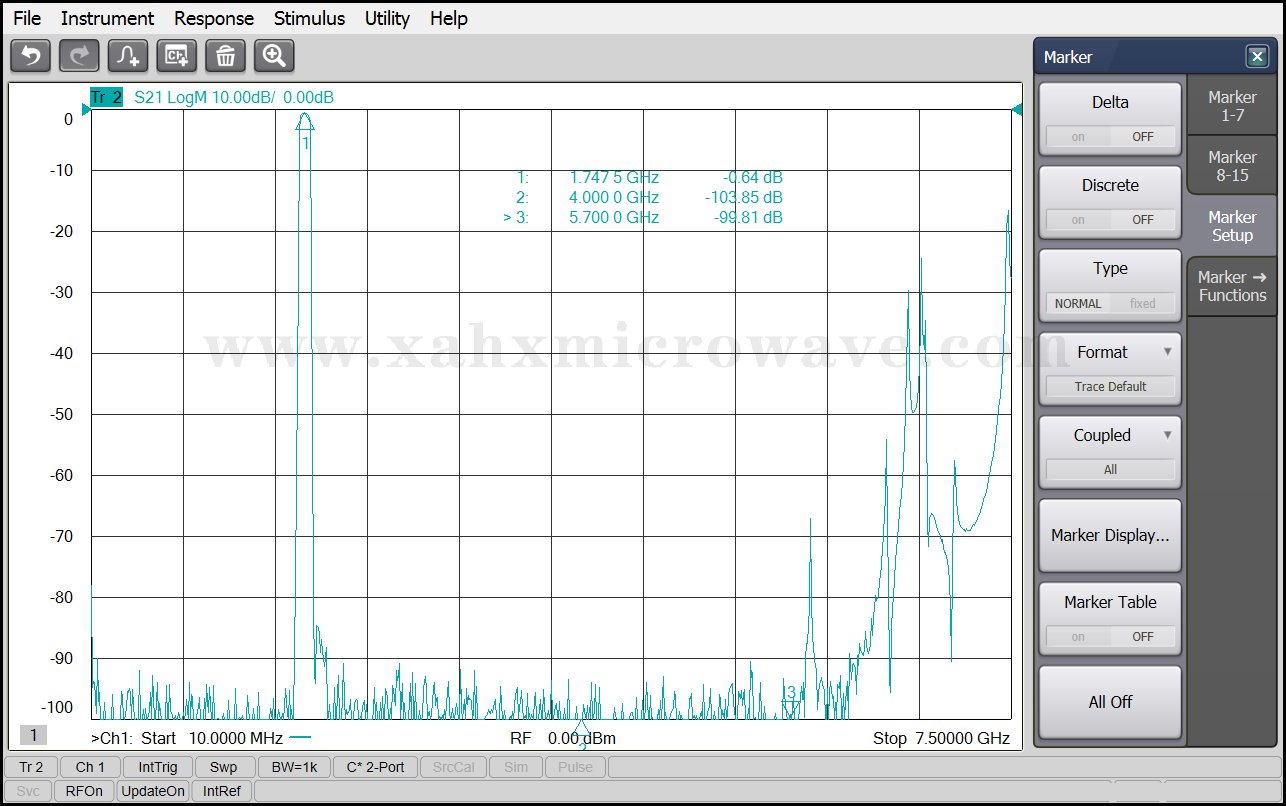This screenshot has height=806, width=1286.
Task: Toggle the RFOn status button
Action: (84, 791)
